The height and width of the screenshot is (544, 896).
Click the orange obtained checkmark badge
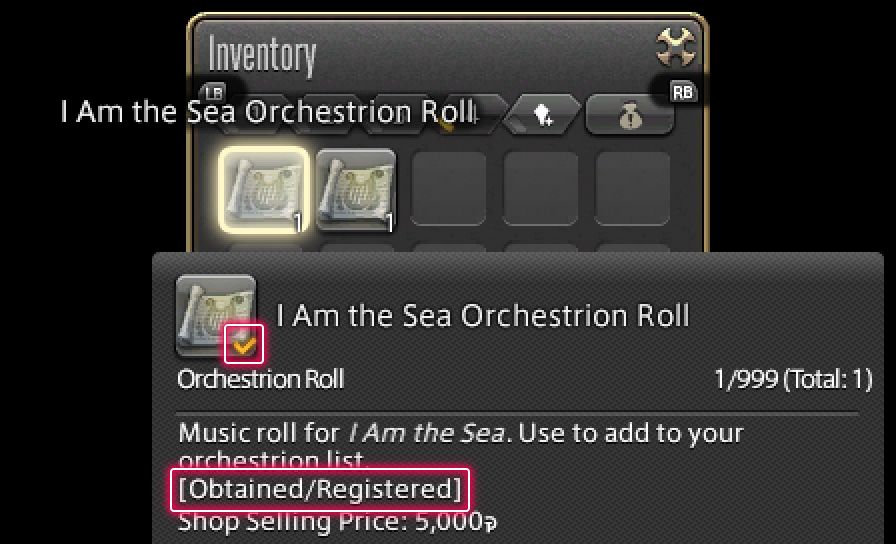point(244,345)
